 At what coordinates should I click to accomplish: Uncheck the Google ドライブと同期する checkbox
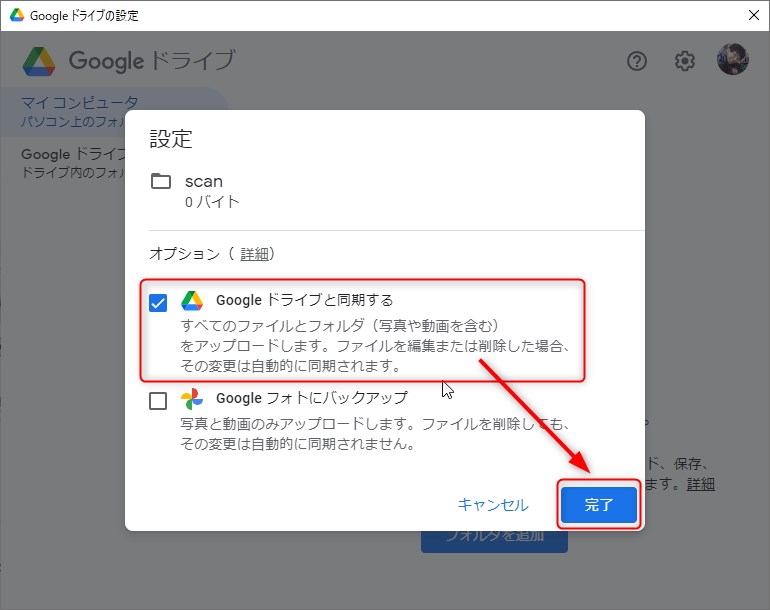[158, 303]
